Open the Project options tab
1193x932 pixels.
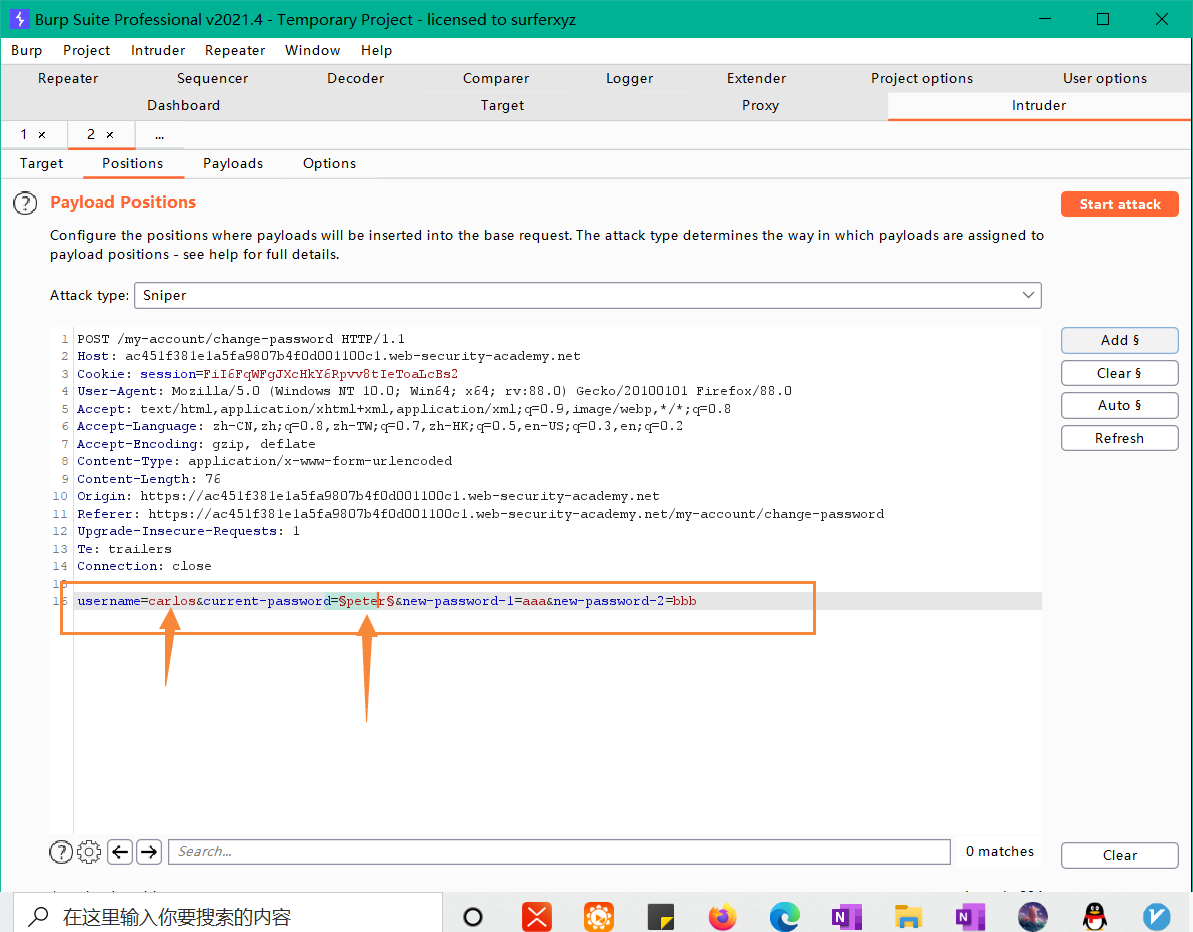pyautogui.click(x=922, y=78)
